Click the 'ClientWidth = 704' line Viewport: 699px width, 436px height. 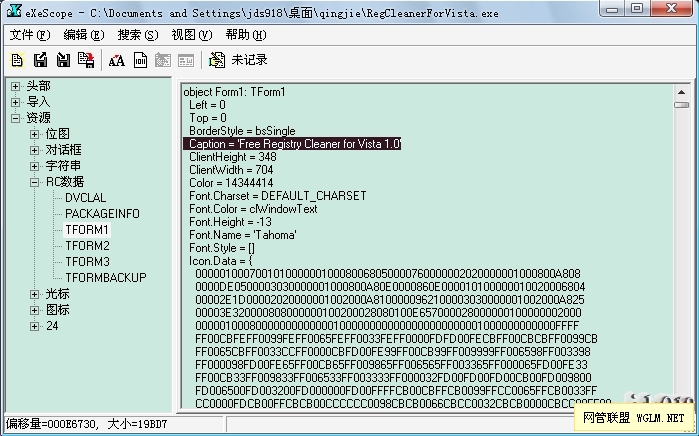(231, 170)
